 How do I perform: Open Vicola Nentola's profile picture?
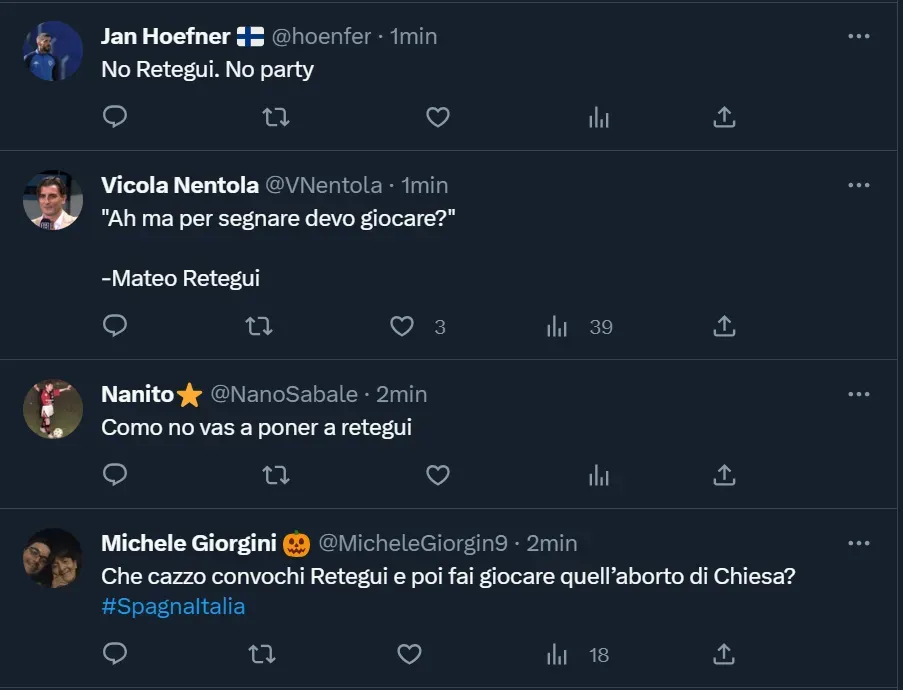coord(52,200)
